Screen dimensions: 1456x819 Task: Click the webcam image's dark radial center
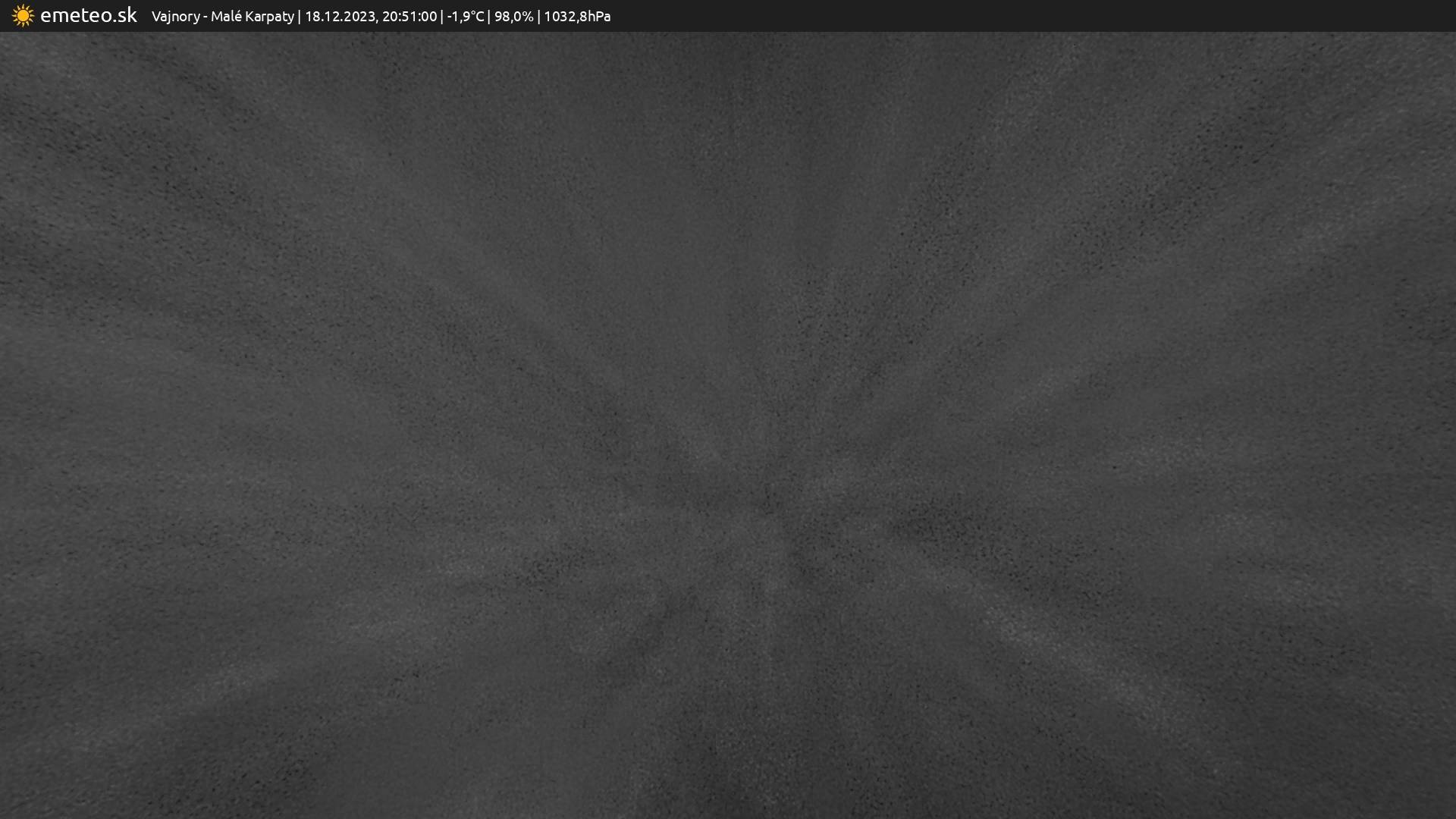point(767,504)
